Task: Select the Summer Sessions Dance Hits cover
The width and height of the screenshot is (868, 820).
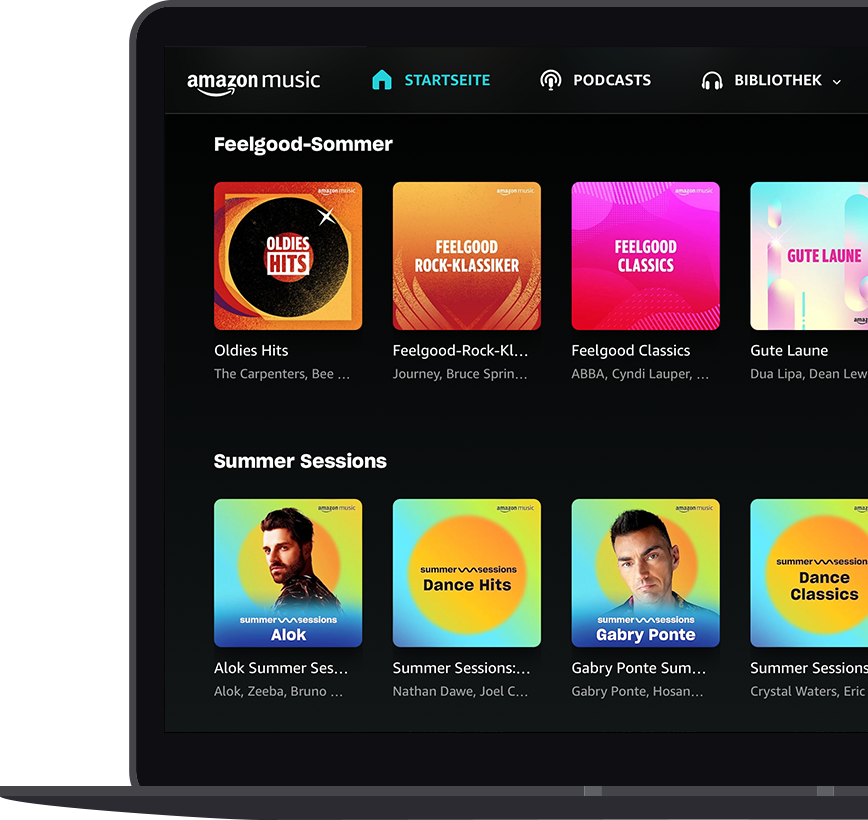Action: (x=467, y=573)
